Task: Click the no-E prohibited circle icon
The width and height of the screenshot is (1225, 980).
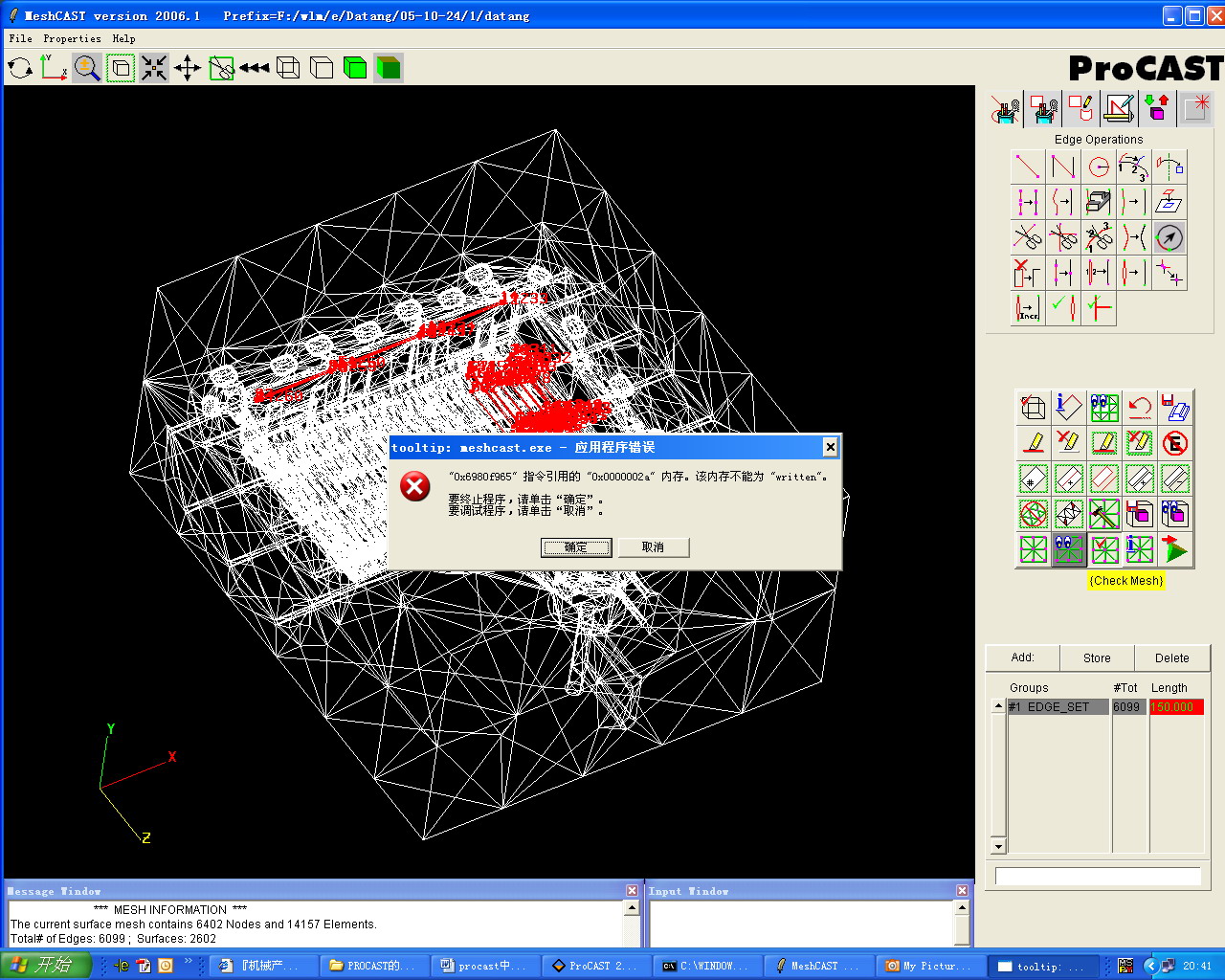Action: tap(1175, 443)
